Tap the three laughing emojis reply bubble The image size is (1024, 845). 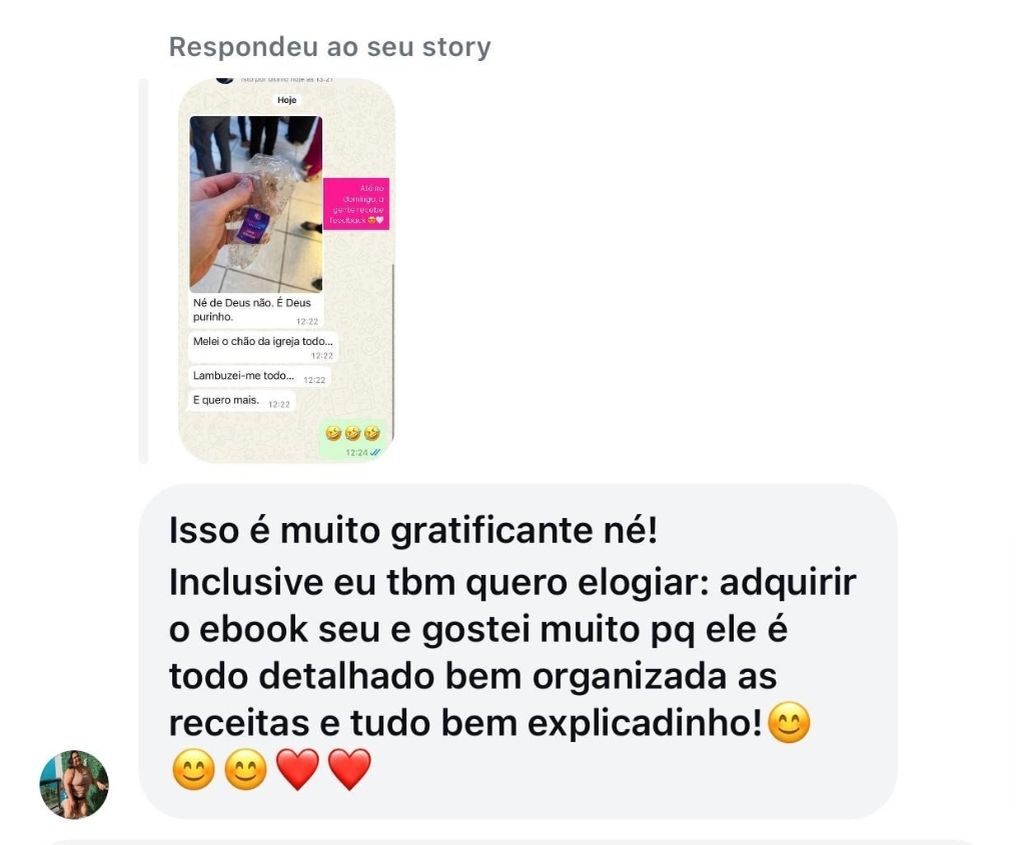pyautogui.click(x=353, y=439)
